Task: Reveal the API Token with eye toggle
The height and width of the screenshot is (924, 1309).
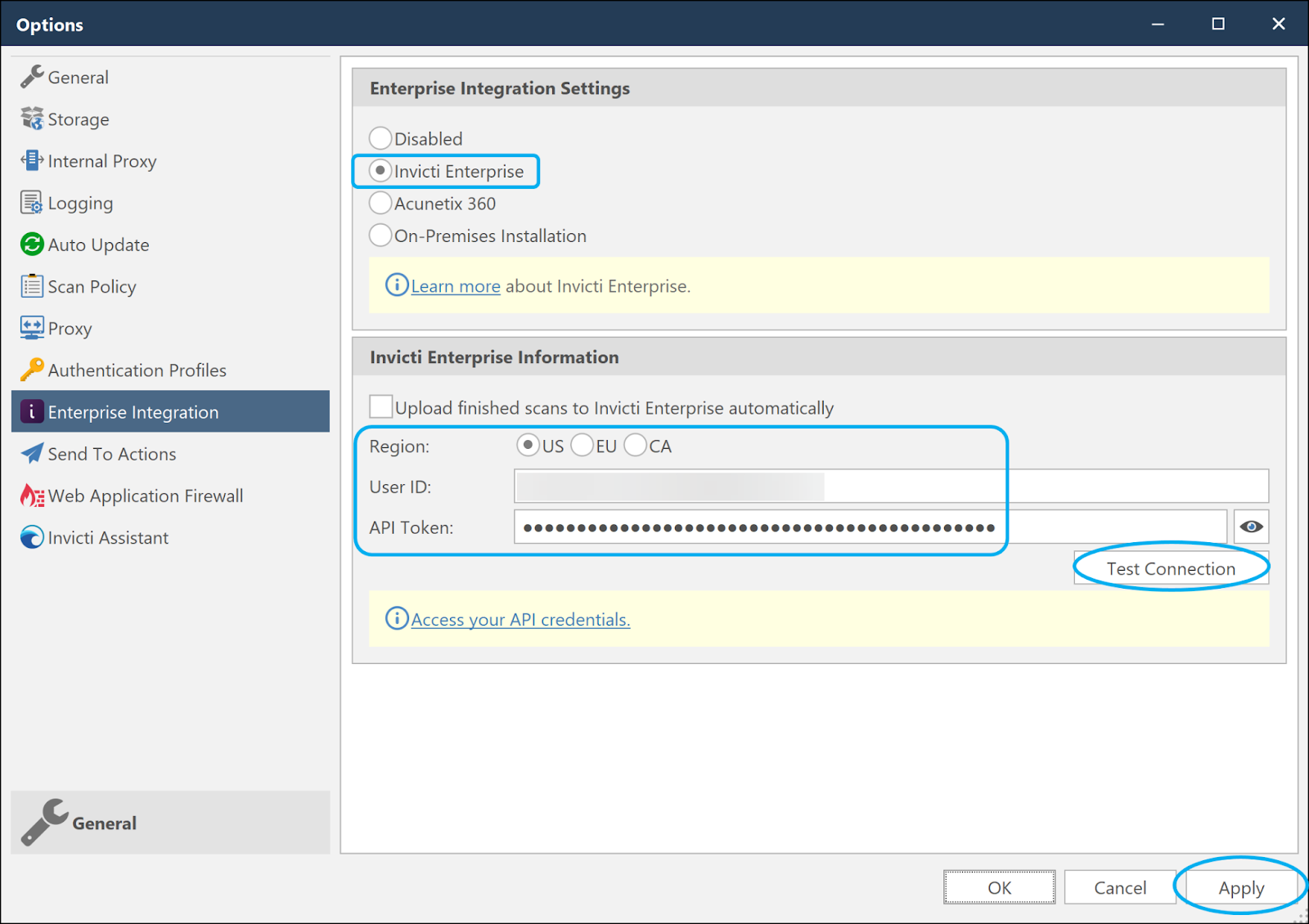Action: [1251, 527]
